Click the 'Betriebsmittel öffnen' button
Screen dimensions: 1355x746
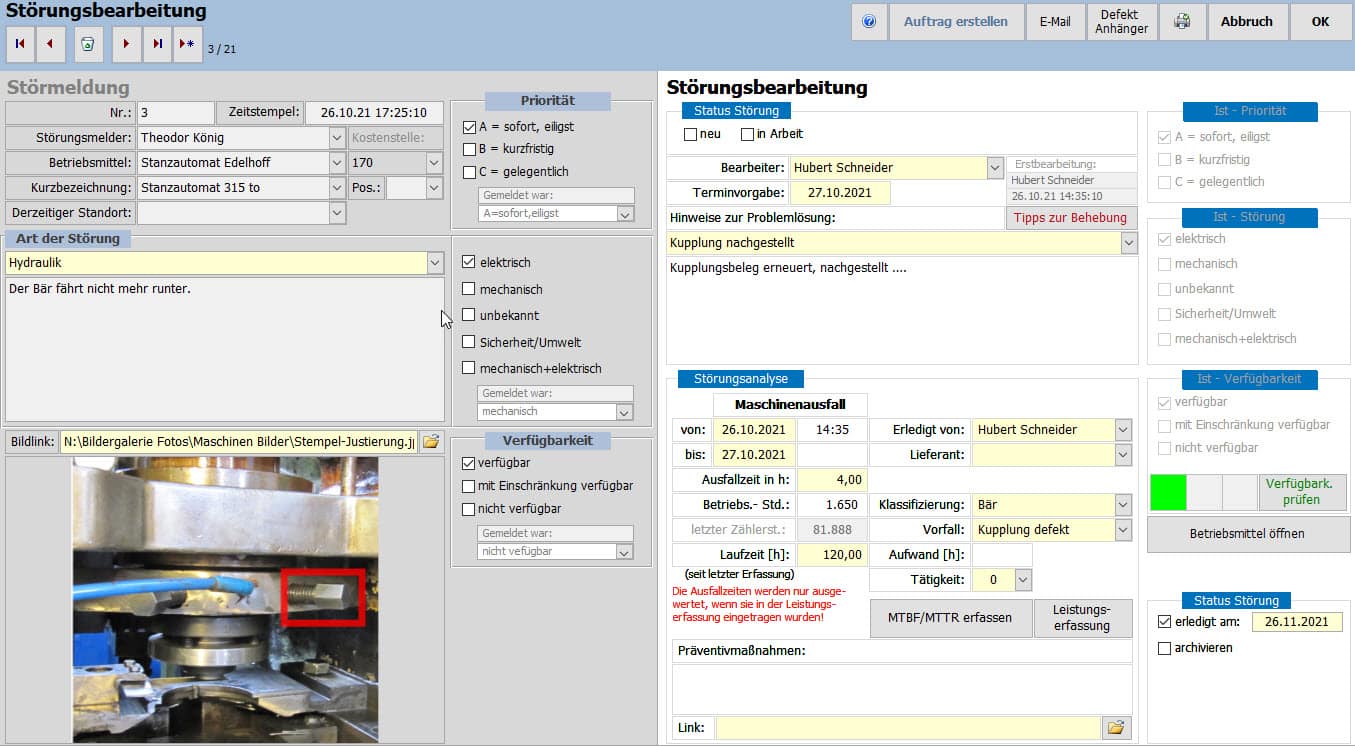(x=1247, y=534)
